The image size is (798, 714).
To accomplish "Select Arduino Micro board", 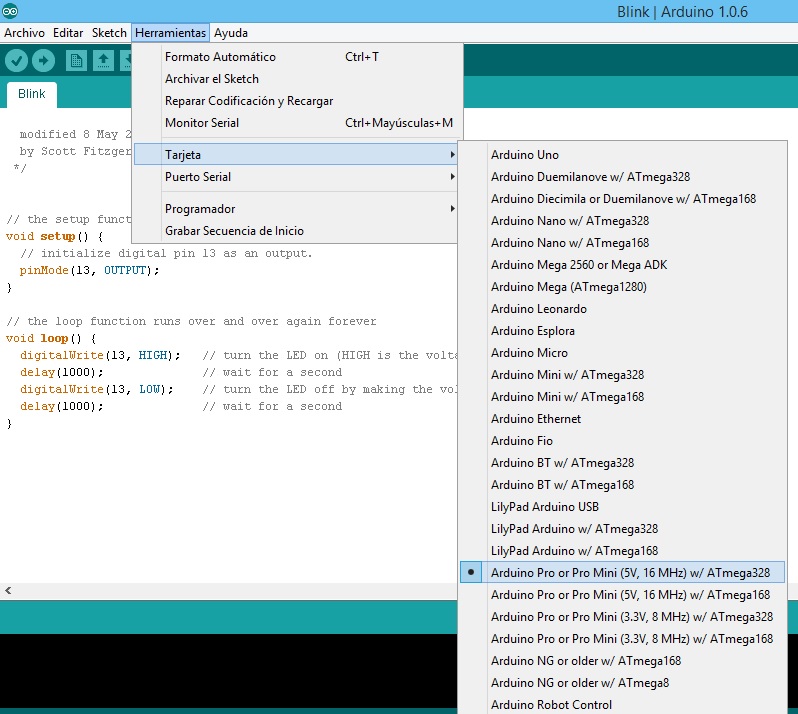I will point(622,353).
